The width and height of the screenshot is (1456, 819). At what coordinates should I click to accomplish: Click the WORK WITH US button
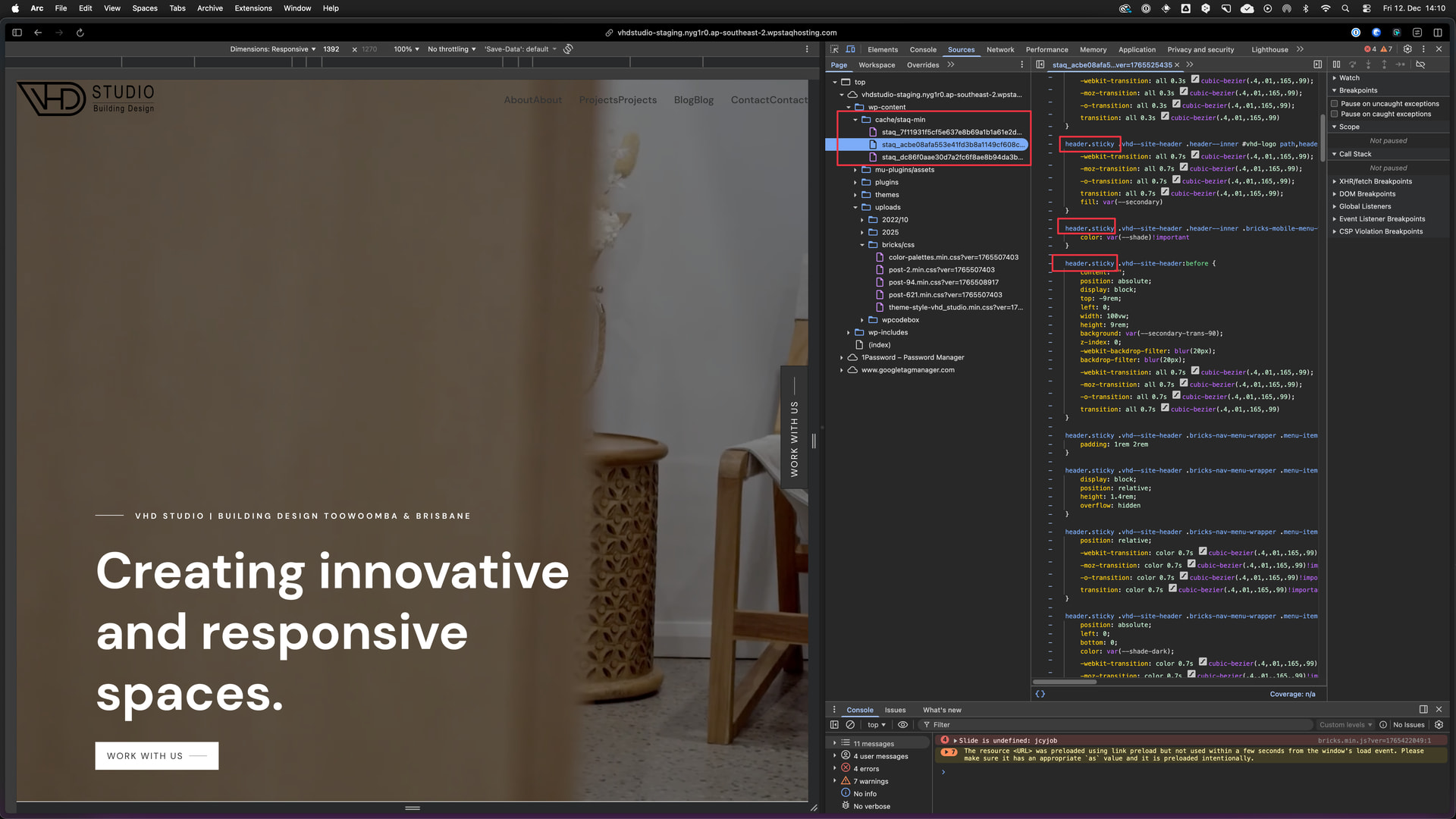pos(156,756)
